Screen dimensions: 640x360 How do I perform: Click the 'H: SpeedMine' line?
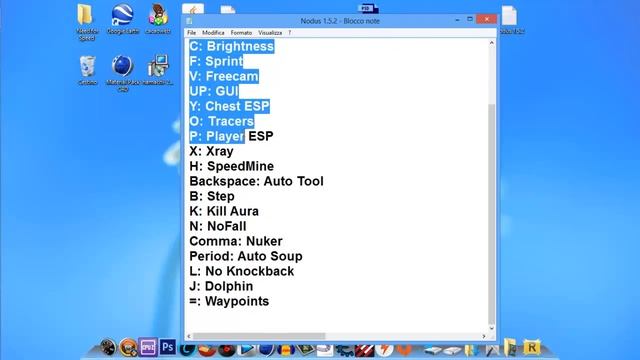[231, 166]
